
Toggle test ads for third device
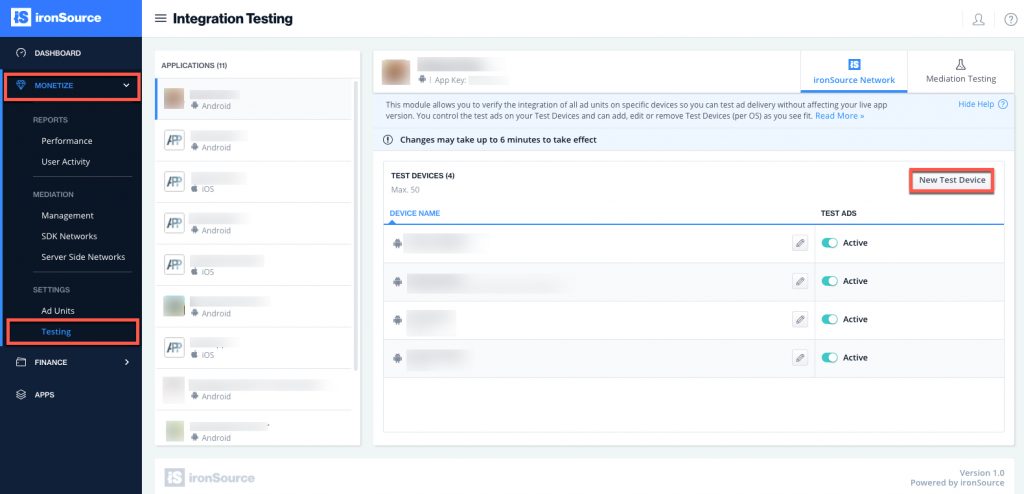coord(829,320)
